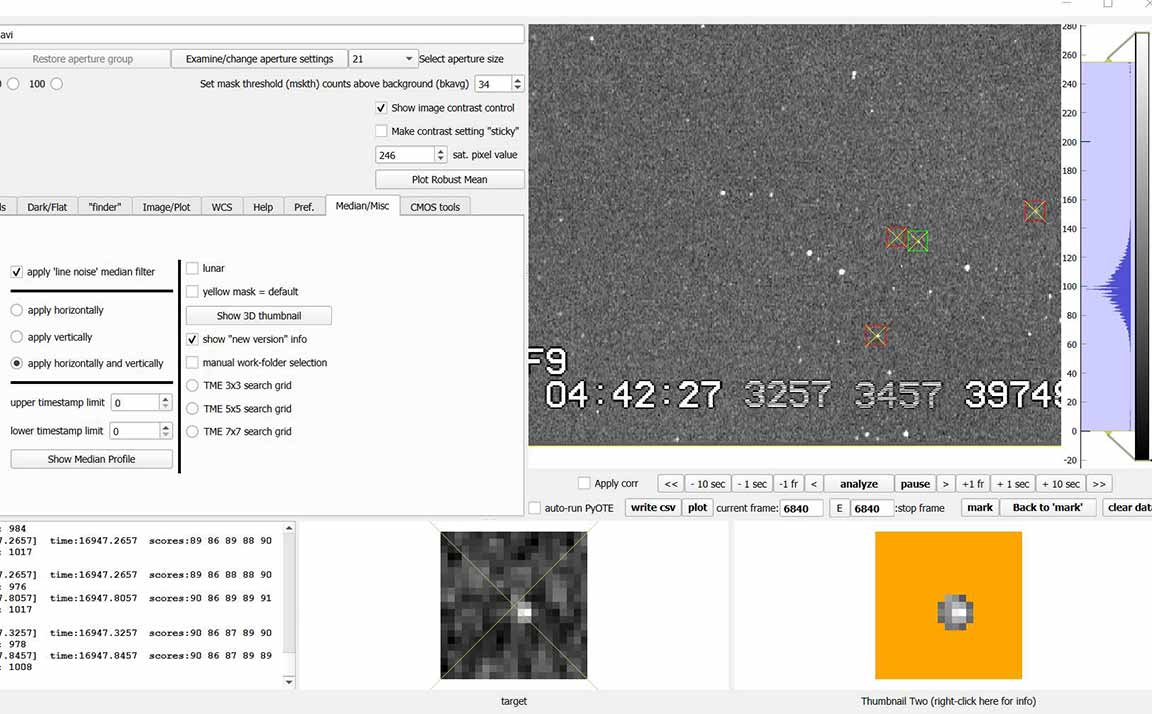The image size is (1152, 714).
Task: Decrease the sat. pixel value spinner
Action: [440, 159]
